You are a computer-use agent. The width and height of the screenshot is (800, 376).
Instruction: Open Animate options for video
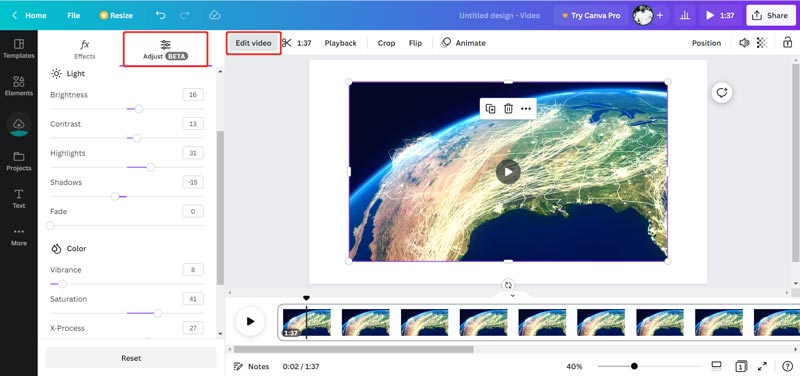click(463, 43)
